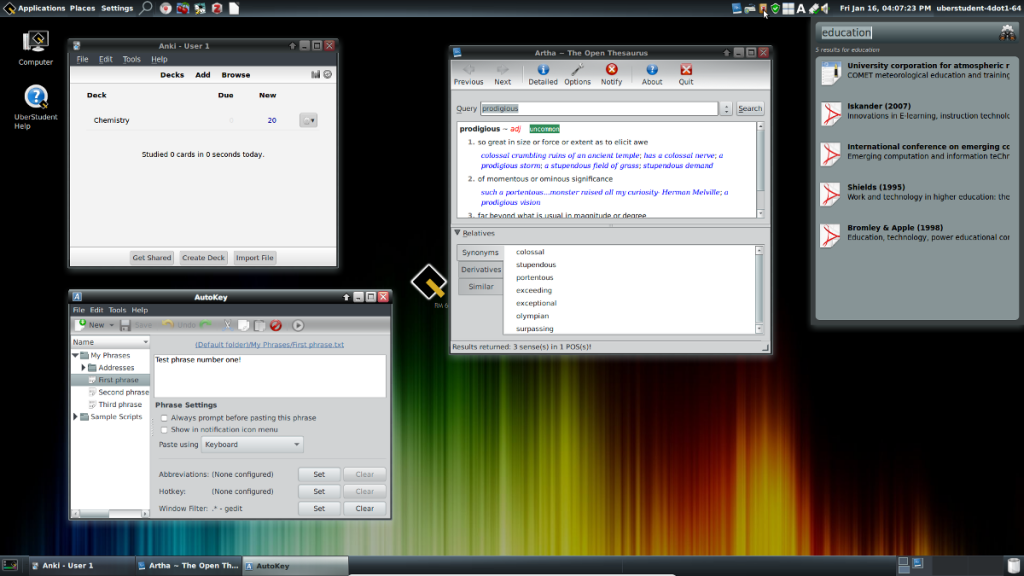
Task: Open the Computer desktop icon
Action: (x=36, y=42)
